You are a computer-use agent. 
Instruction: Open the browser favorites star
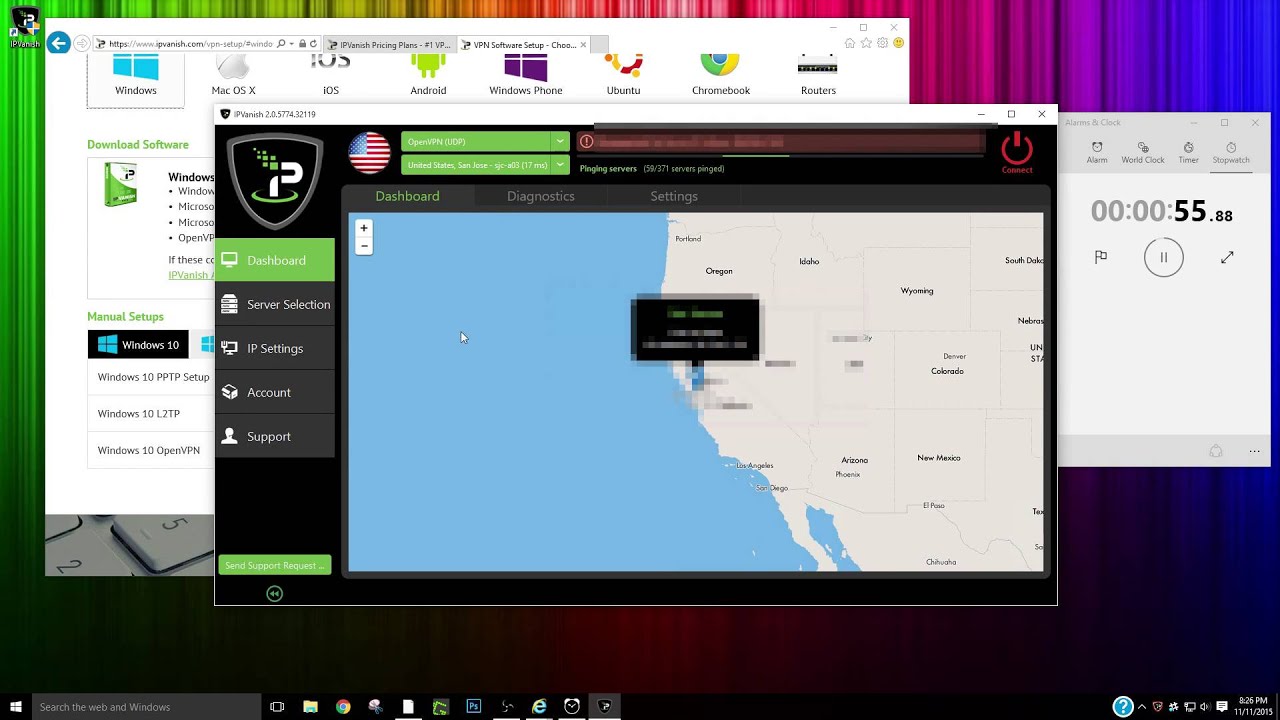pos(866,43)
